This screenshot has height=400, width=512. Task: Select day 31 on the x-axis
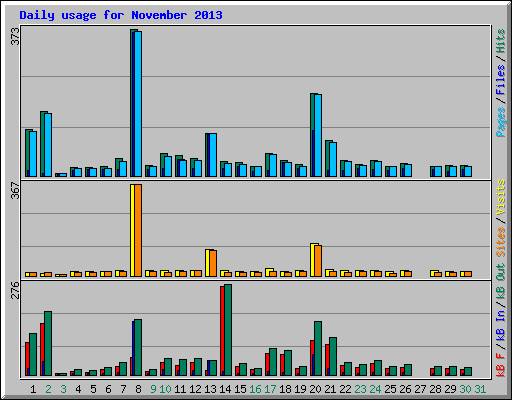[480, 389]
